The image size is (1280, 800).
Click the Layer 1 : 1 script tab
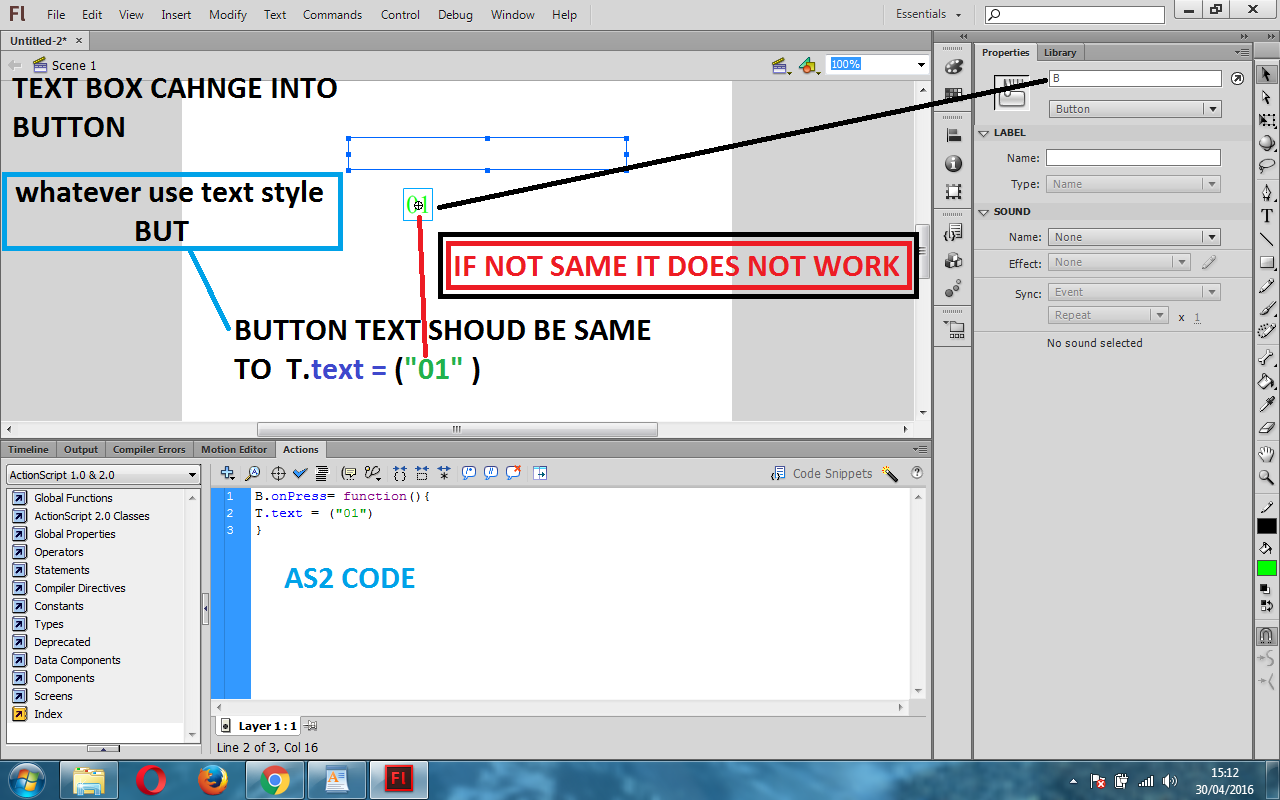[x=258, y=726]
